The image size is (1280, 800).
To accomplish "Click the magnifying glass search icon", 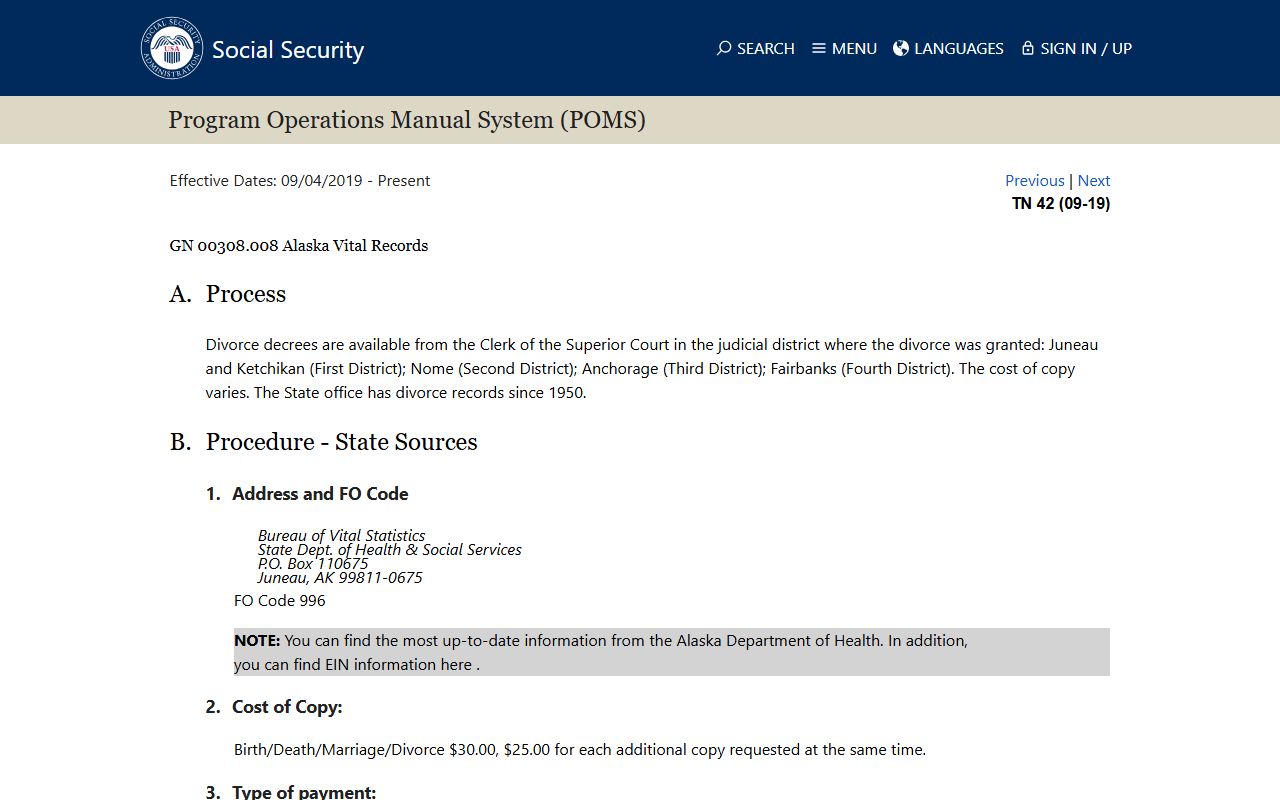I will [x=724, y=48].
